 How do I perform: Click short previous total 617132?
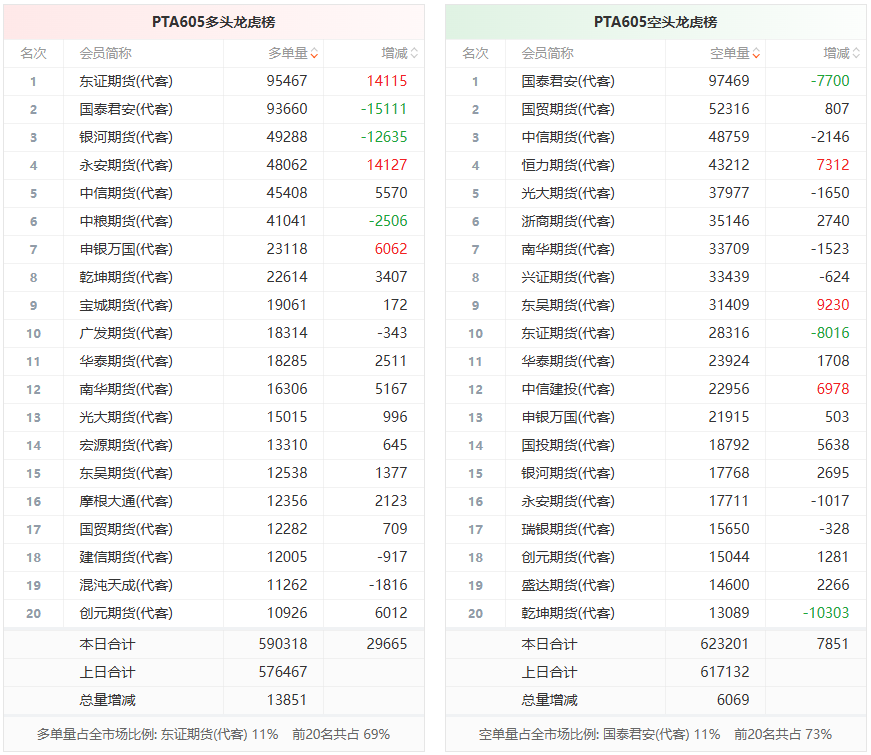[x=725, y=672]
